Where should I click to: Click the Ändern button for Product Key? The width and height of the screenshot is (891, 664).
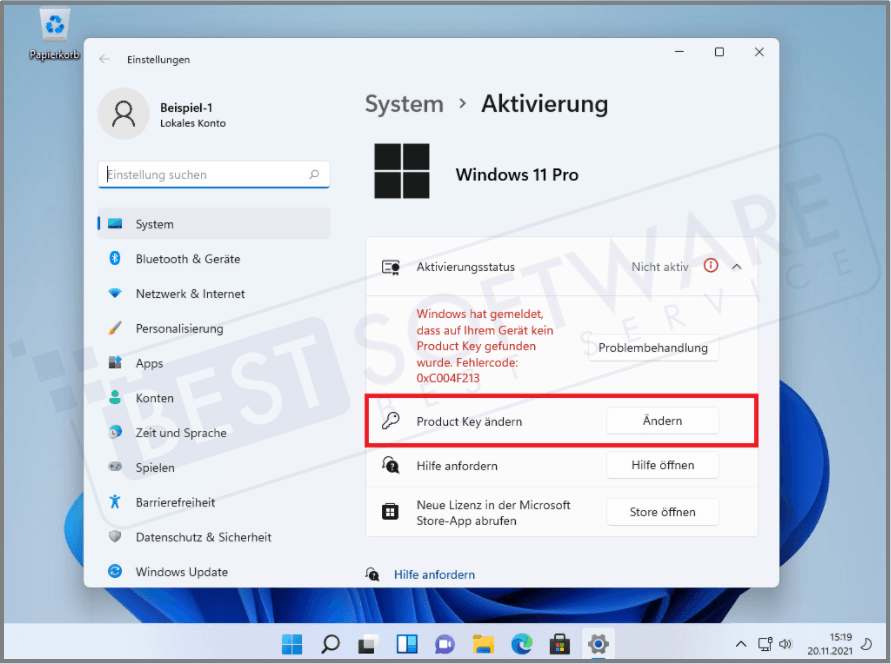pos(662,420)
